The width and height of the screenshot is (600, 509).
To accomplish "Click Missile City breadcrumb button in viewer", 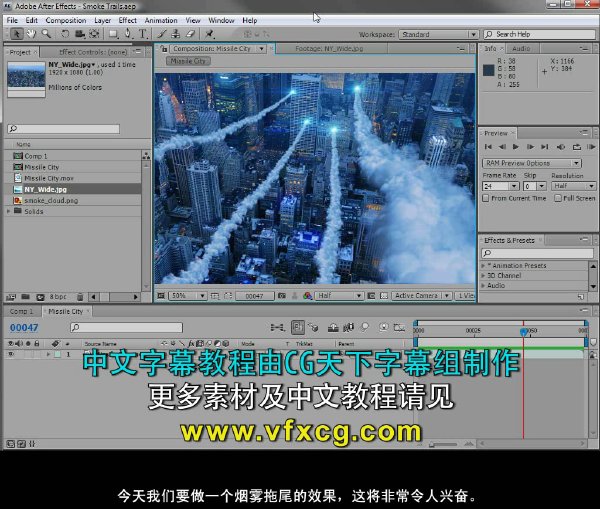I will [x=188, y=61].
